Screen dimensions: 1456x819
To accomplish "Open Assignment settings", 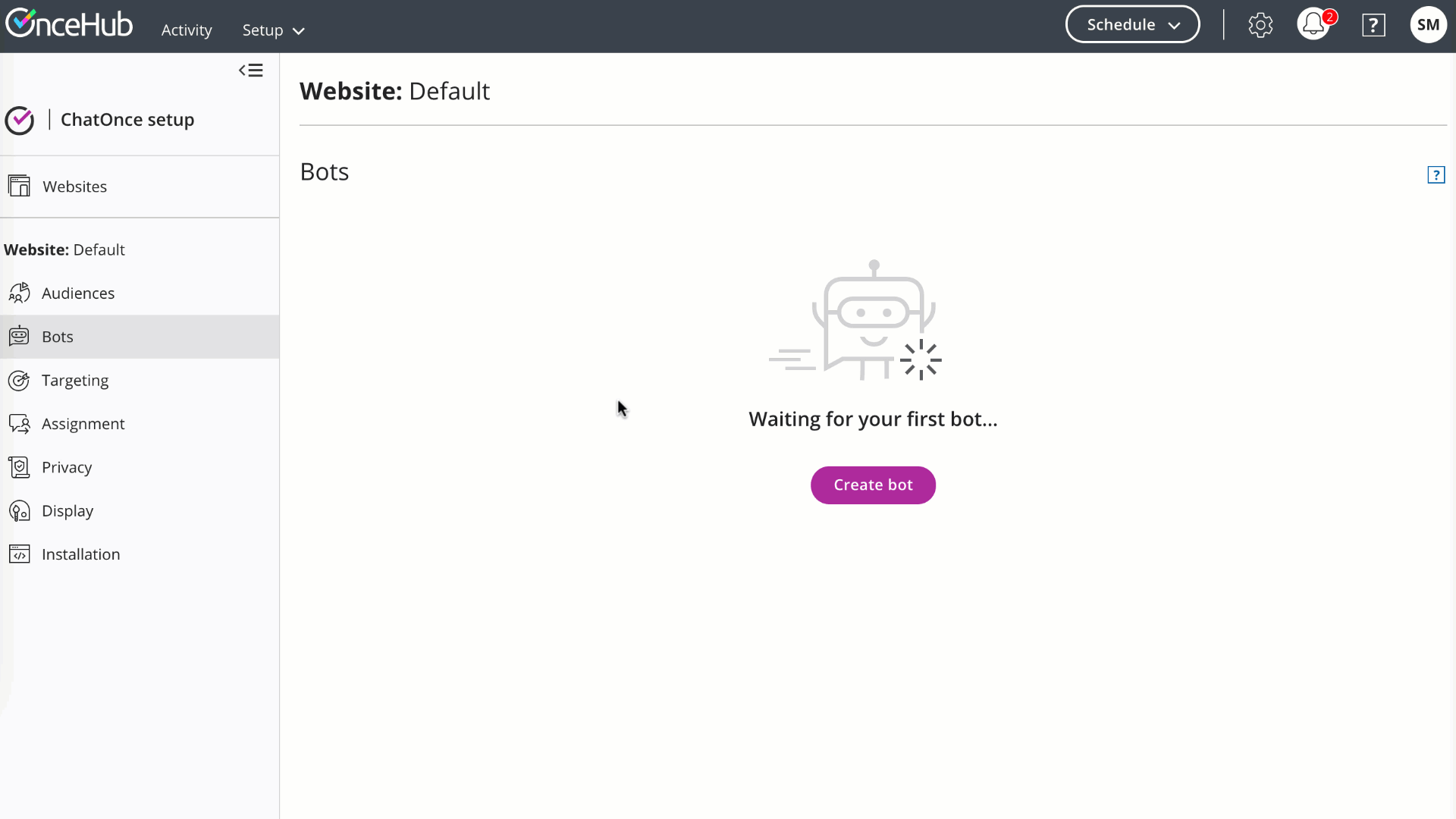I will pos(83,424).
